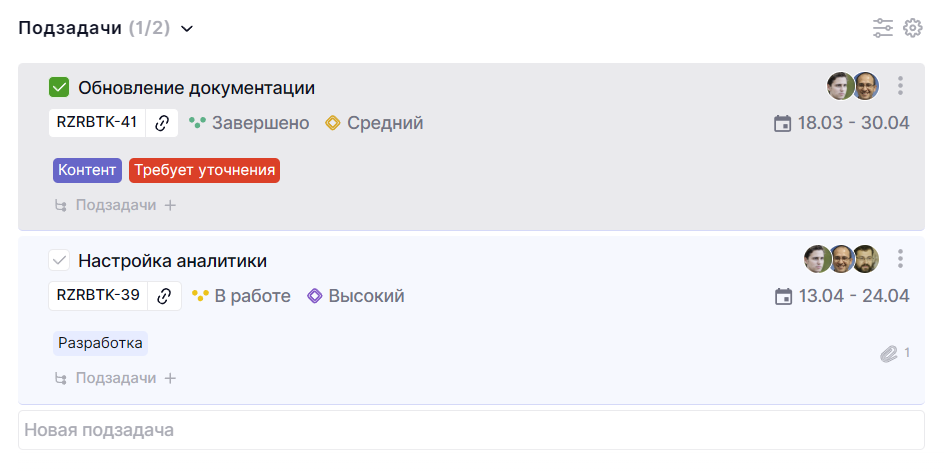Open three-dot menu for Настройка аналитики
The height and width of the screenshot is (472, 944).
900,259
